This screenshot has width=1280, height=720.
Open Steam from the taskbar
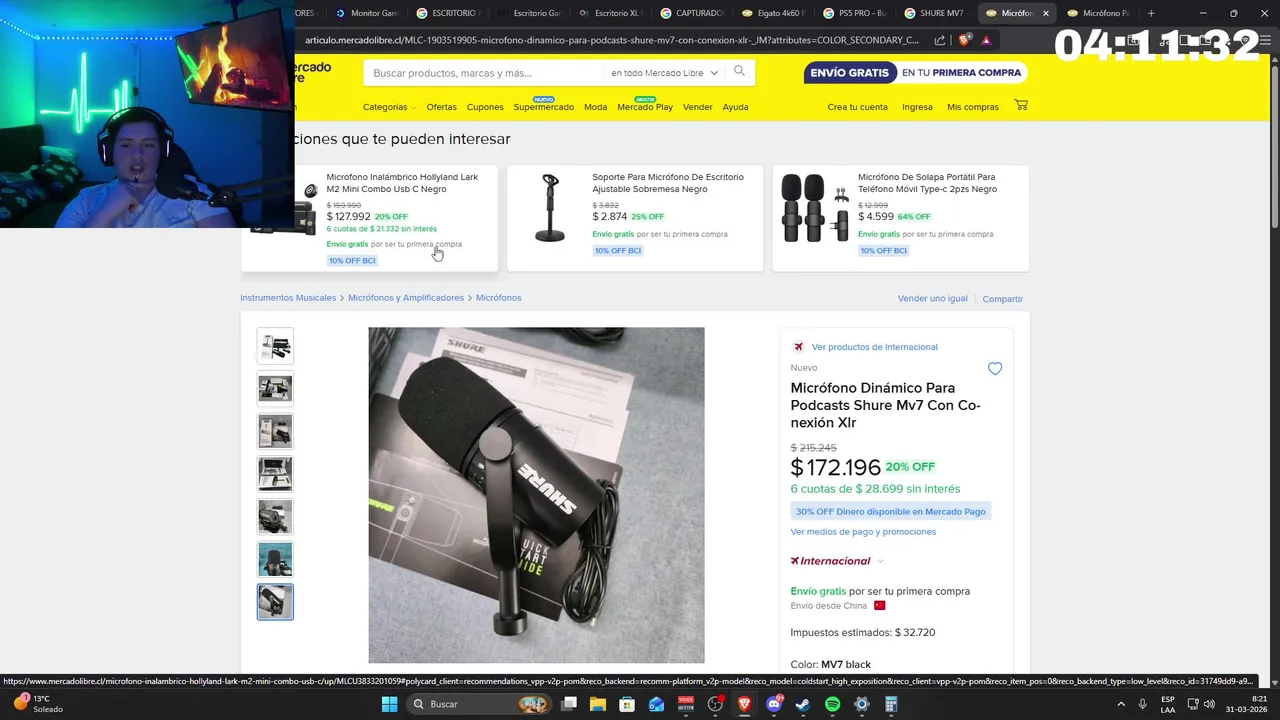pos(803,704)
